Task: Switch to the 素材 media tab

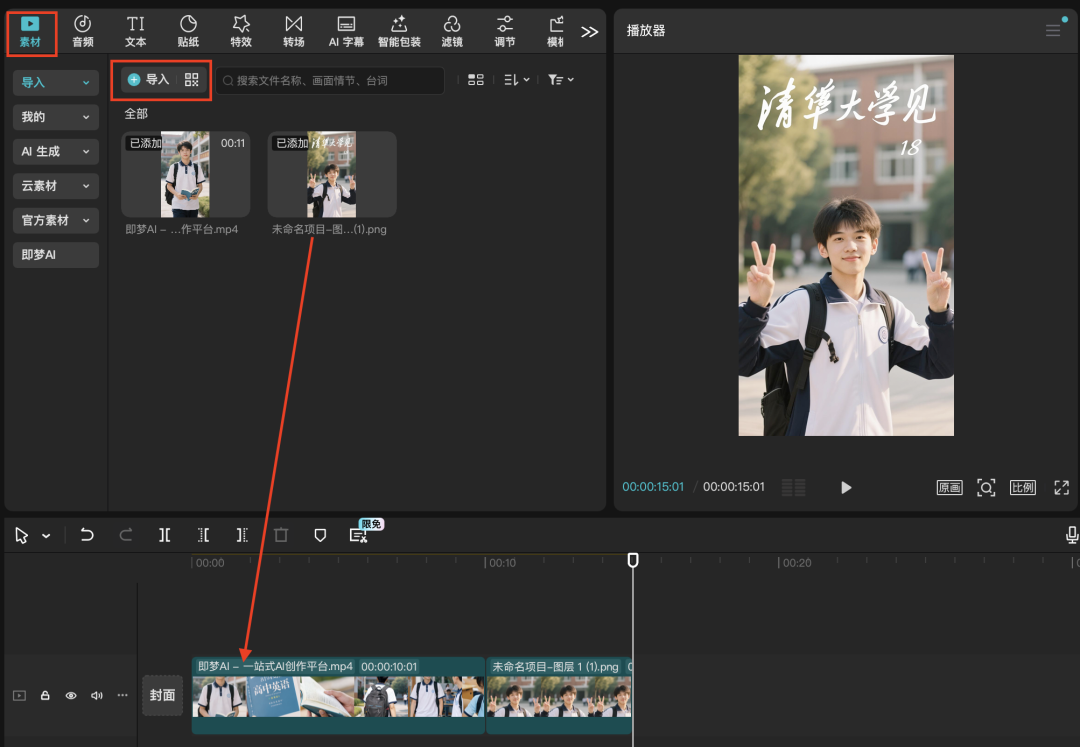Action: click(x=31, y=30)
